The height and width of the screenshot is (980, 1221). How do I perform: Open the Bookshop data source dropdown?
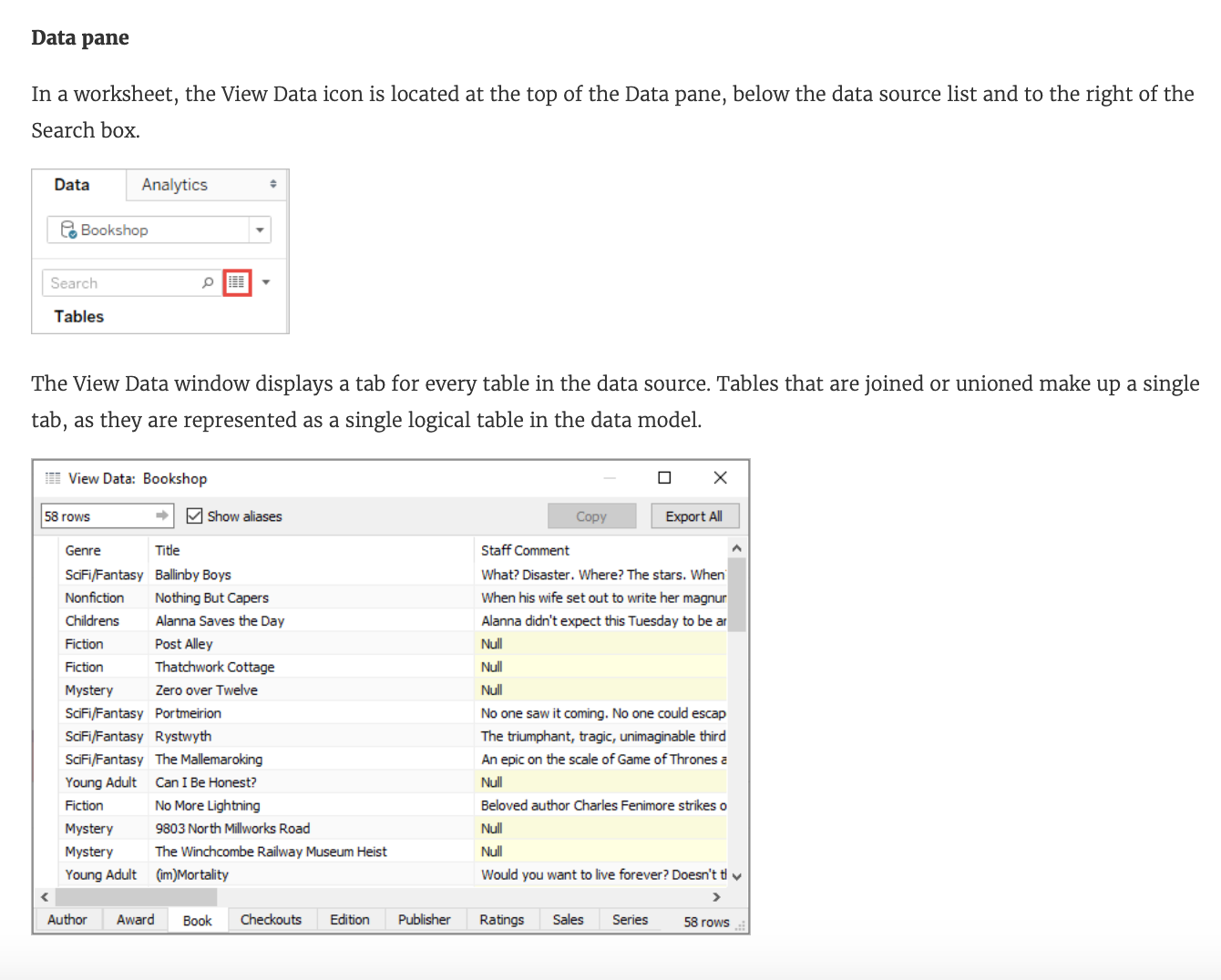(x=260, y=230)
